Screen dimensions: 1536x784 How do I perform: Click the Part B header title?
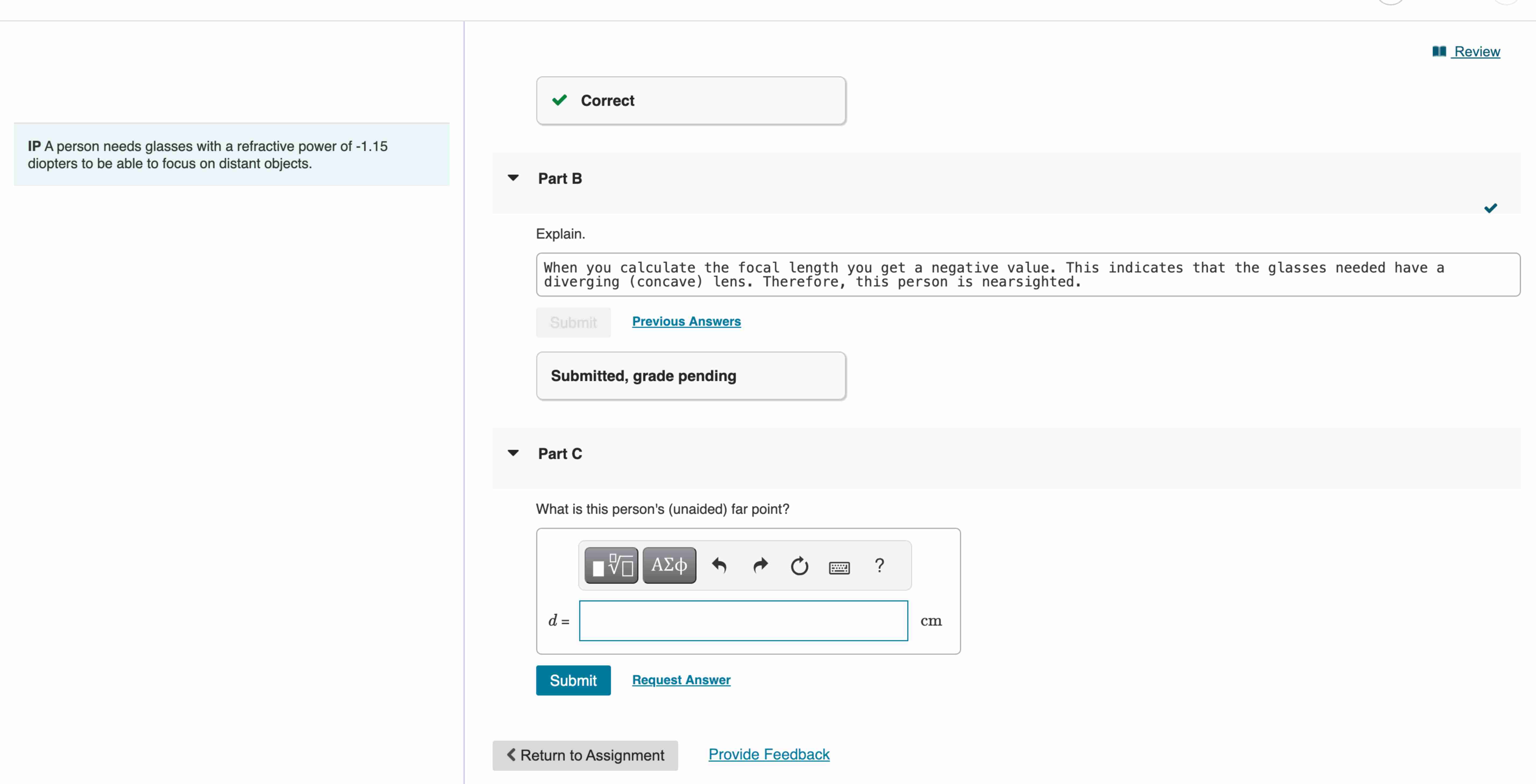click(559, 179)
